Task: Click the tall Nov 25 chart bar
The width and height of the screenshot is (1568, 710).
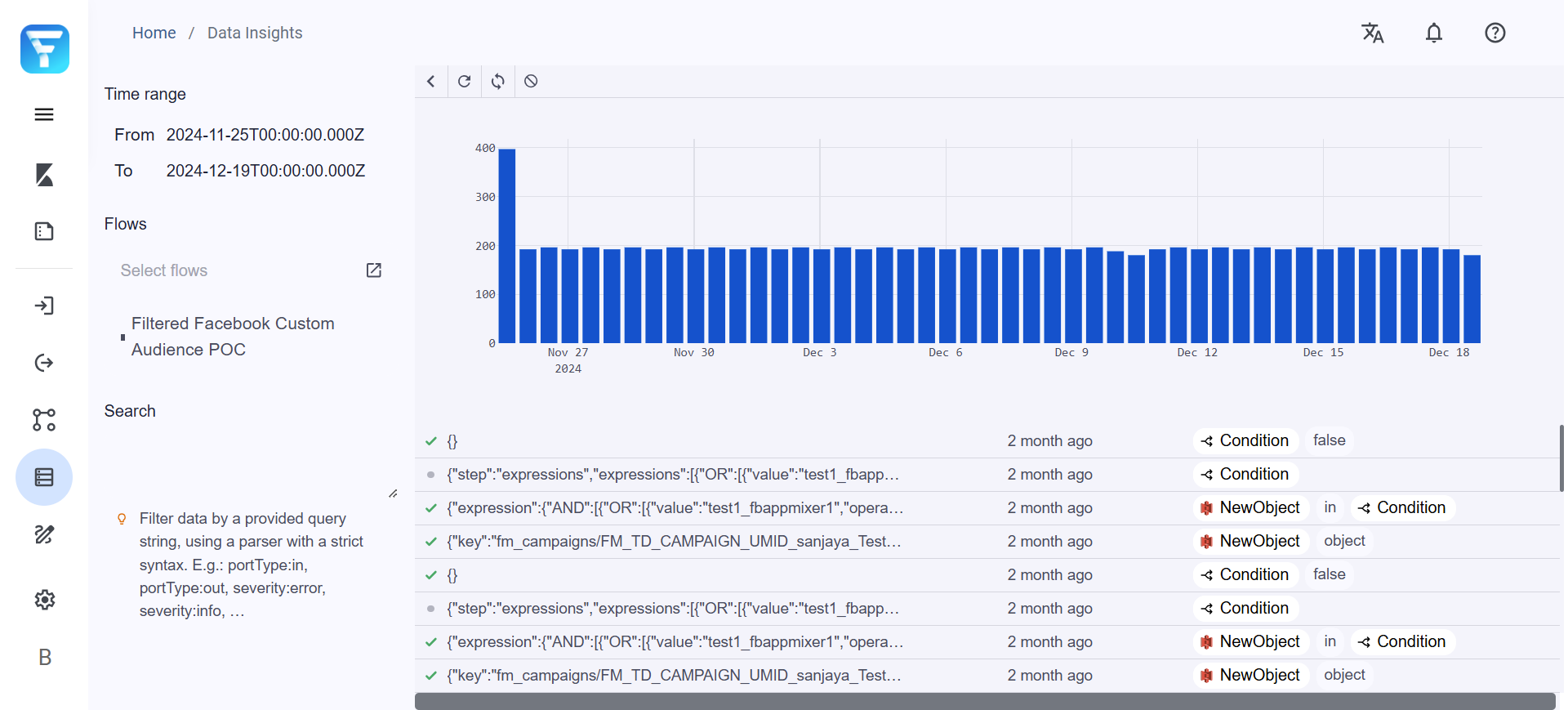Action: [x=506, y=245]
